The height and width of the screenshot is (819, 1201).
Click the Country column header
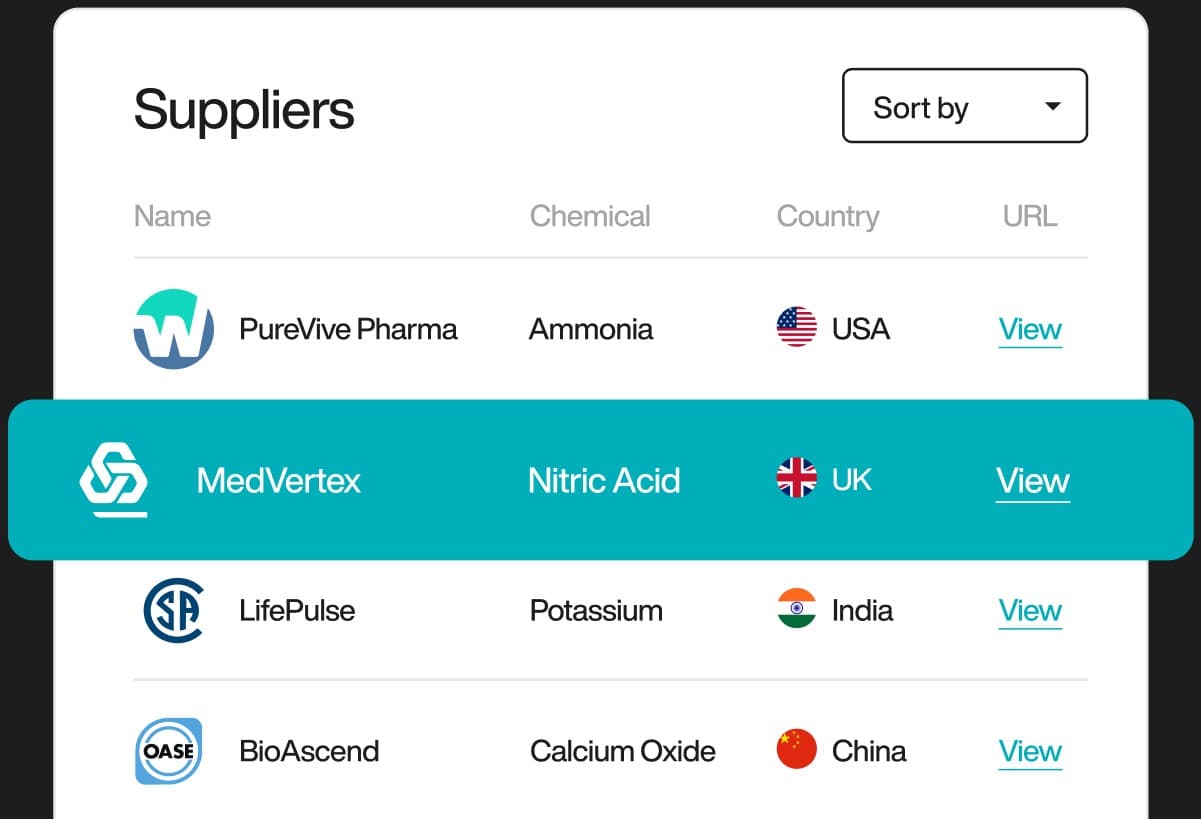click(x=827, y=216)
